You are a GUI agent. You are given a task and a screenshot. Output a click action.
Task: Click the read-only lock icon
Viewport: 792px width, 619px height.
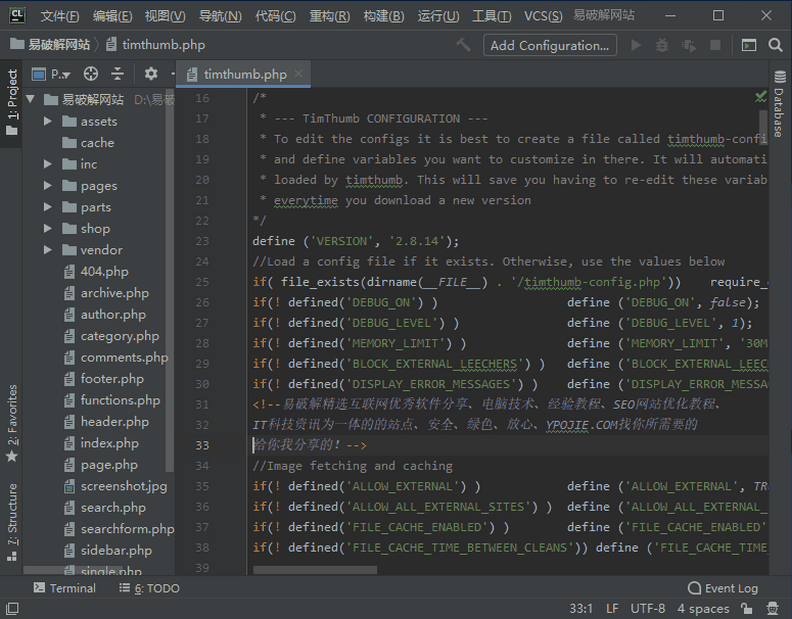746,608
